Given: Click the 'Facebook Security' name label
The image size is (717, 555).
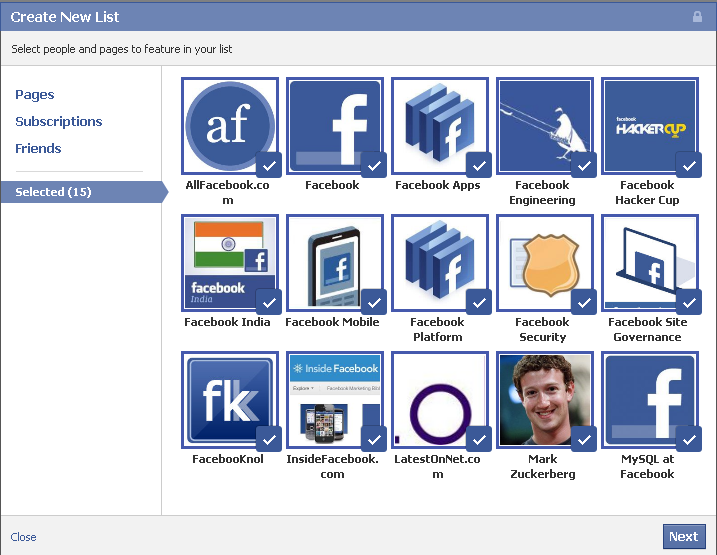Looking at the screenshot, I should click(542, 330).
